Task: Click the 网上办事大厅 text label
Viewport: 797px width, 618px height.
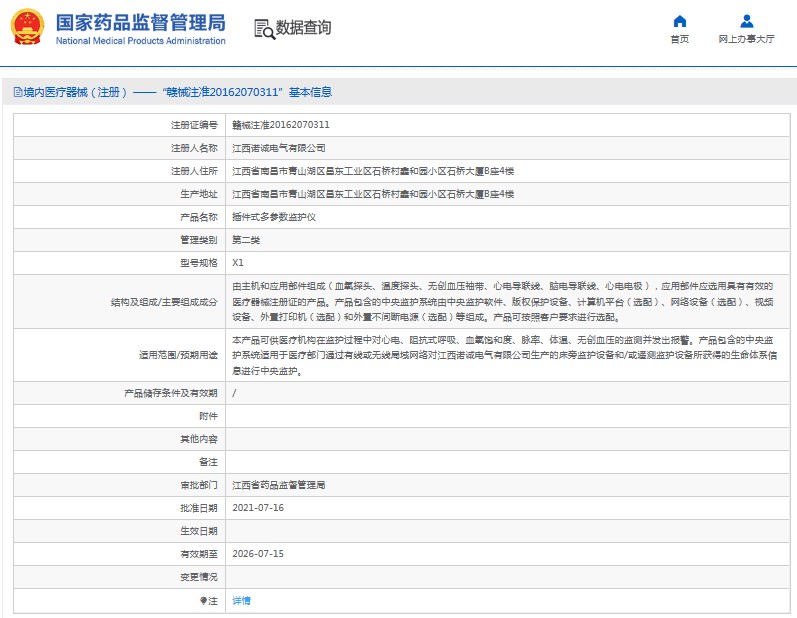Action: (746, 40)
